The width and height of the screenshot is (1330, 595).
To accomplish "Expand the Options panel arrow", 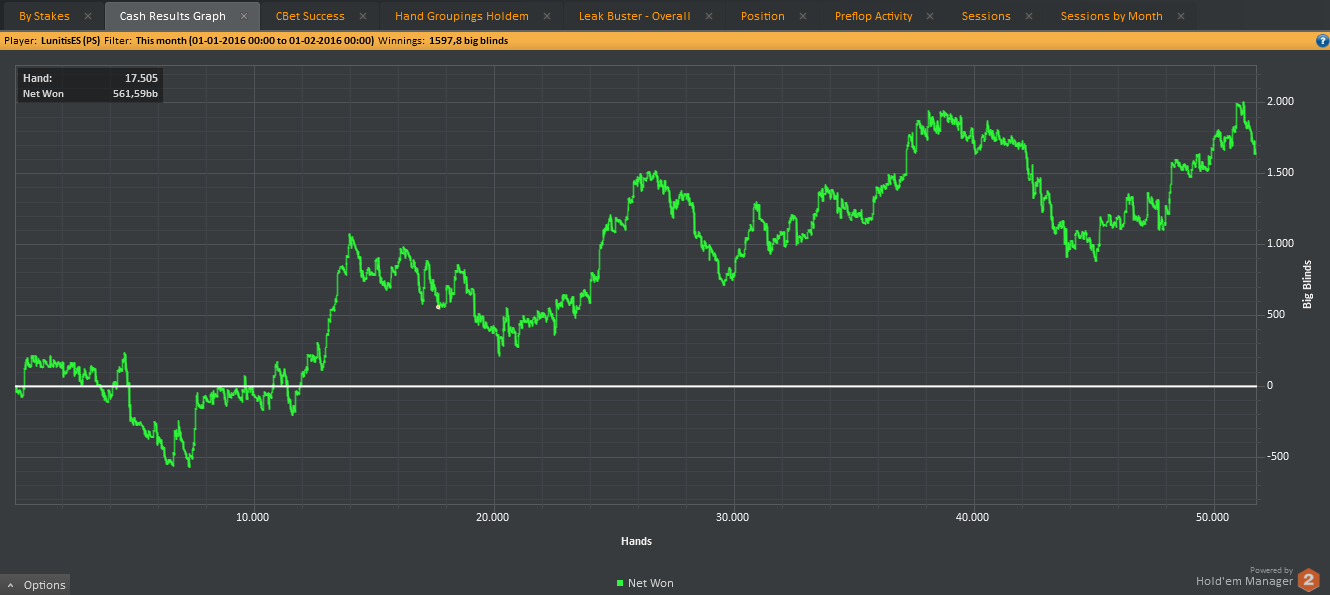I will pos(10,585).
